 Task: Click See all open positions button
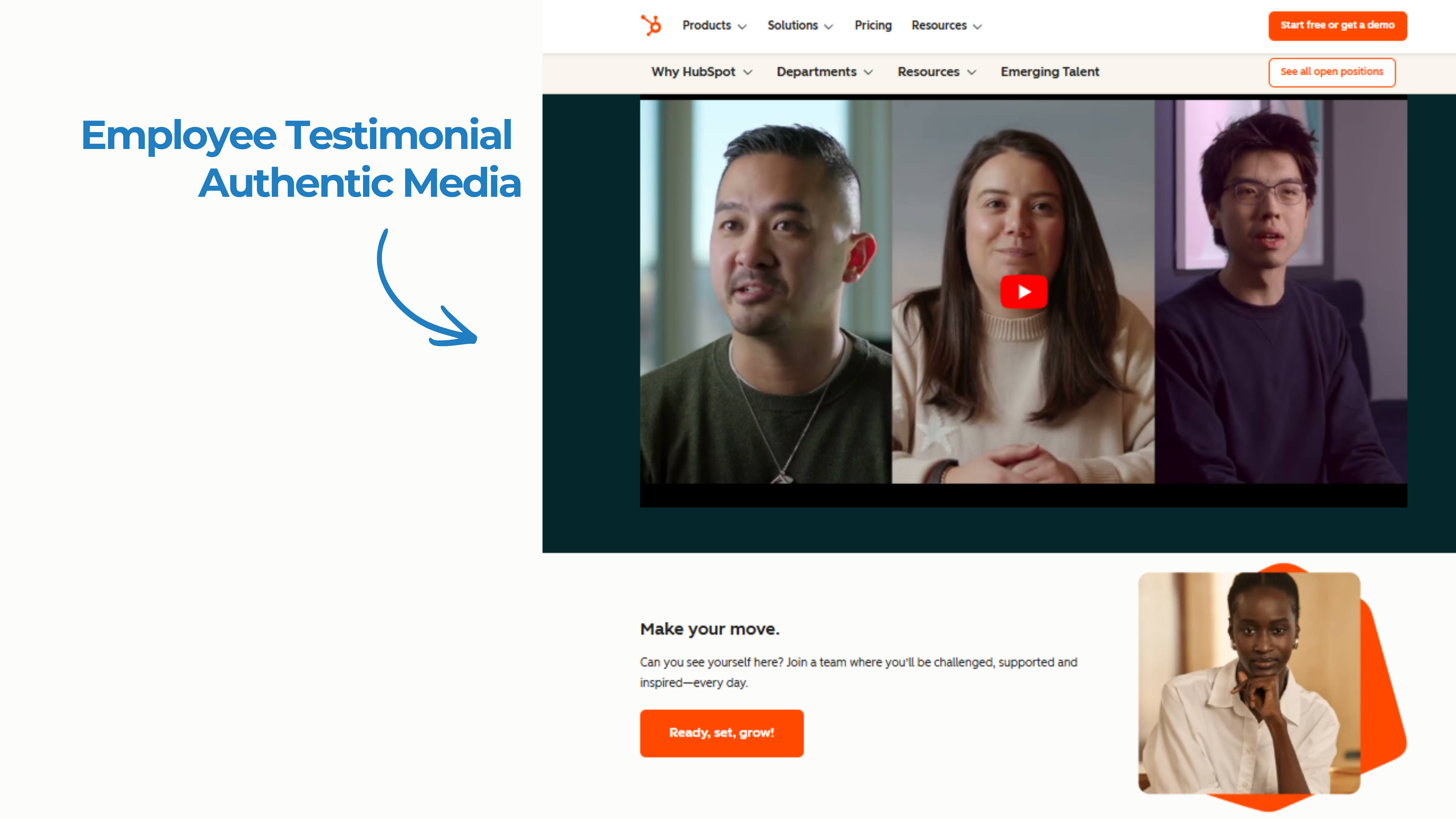(x=1332, y=72)
